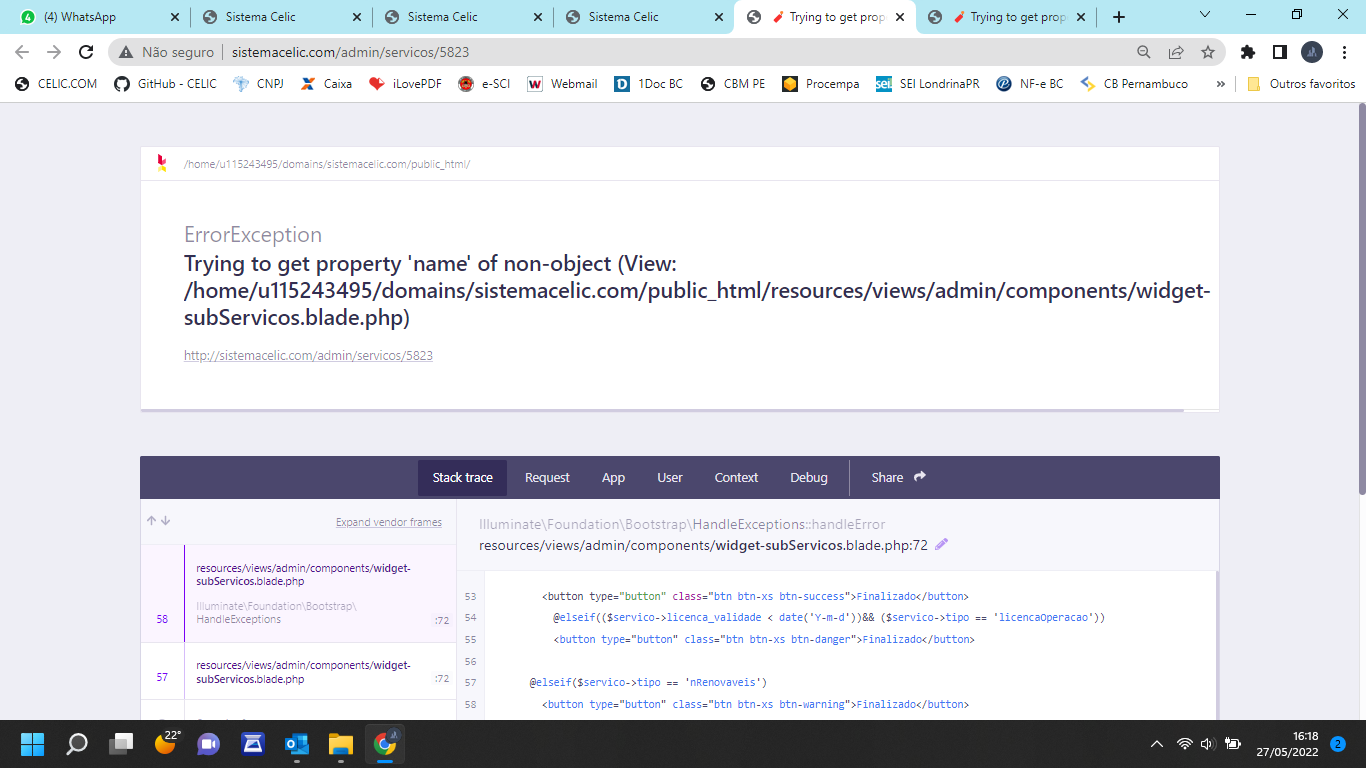Open the CBM PE bookmark

click(x=733, y=84)
